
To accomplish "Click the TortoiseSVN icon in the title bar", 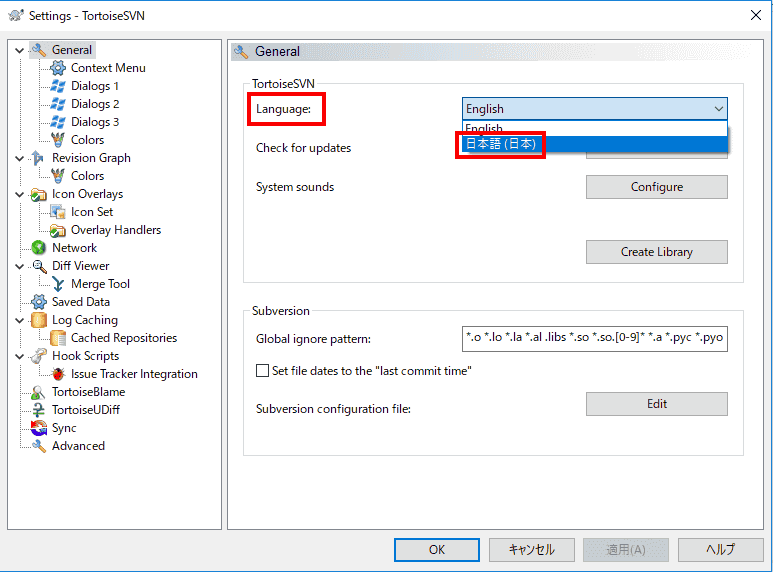I will tap(16, 15).
